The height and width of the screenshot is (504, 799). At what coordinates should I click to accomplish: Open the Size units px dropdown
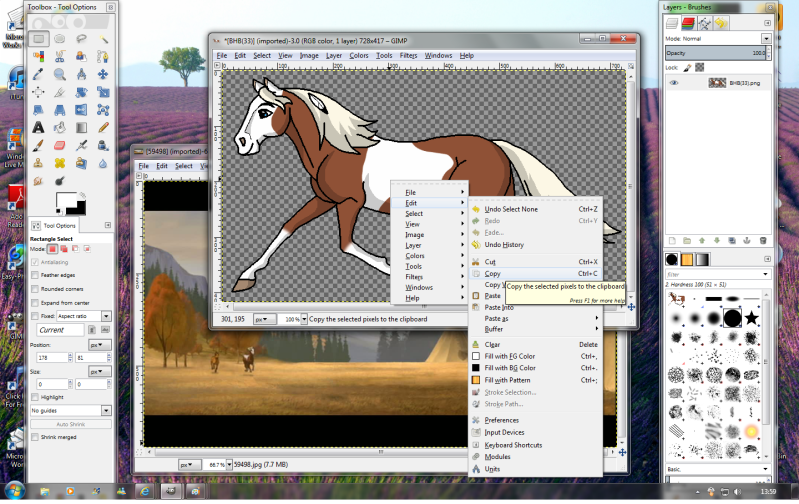(x=100, y=372)
